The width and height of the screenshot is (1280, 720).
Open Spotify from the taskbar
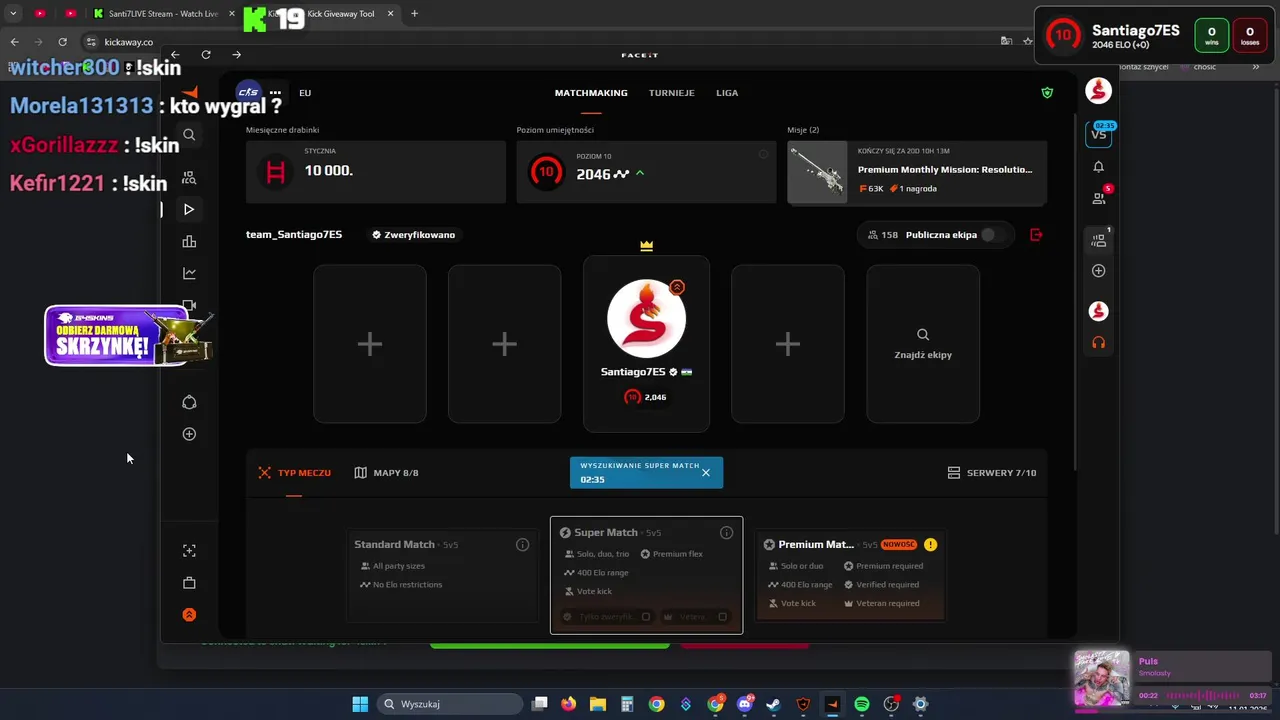tap(862, 704)
